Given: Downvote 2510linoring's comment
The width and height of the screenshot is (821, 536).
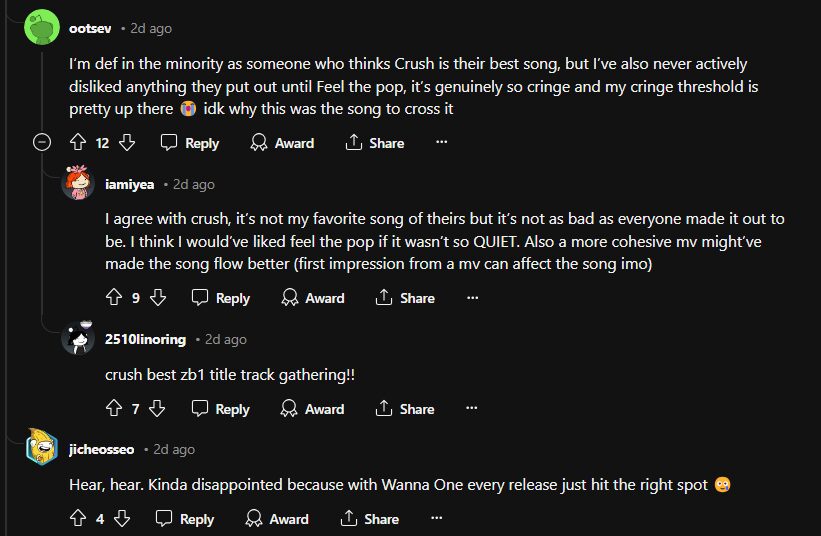Looking at the screenshot, I should 157,408.
